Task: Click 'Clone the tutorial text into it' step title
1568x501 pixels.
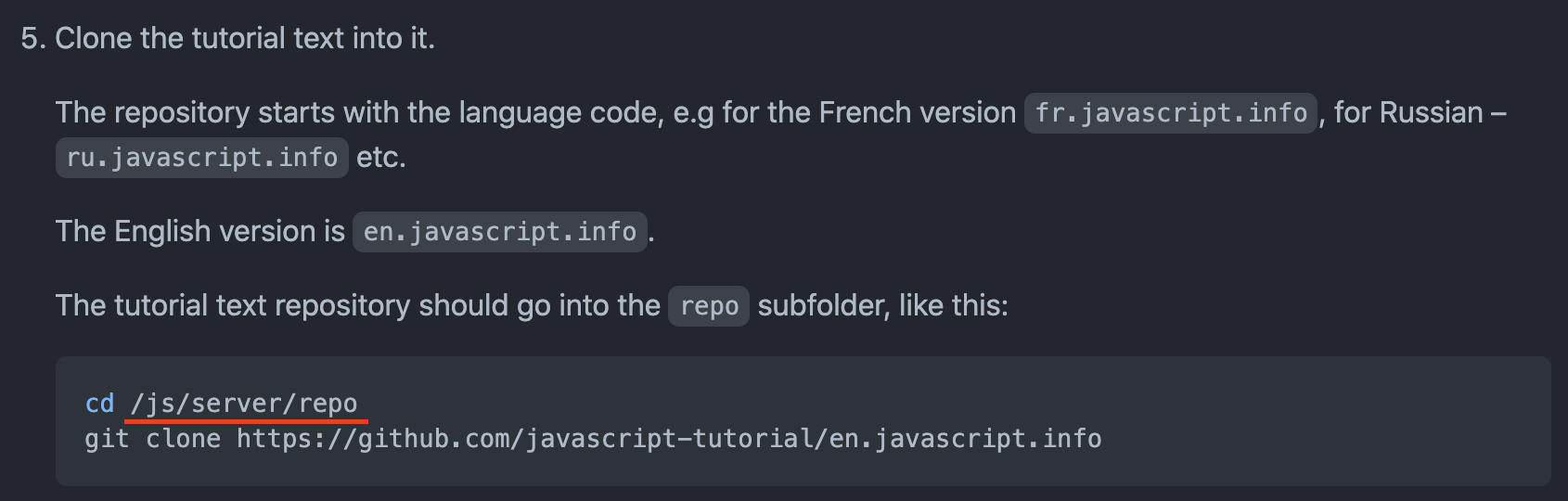Action: (245, 38)
